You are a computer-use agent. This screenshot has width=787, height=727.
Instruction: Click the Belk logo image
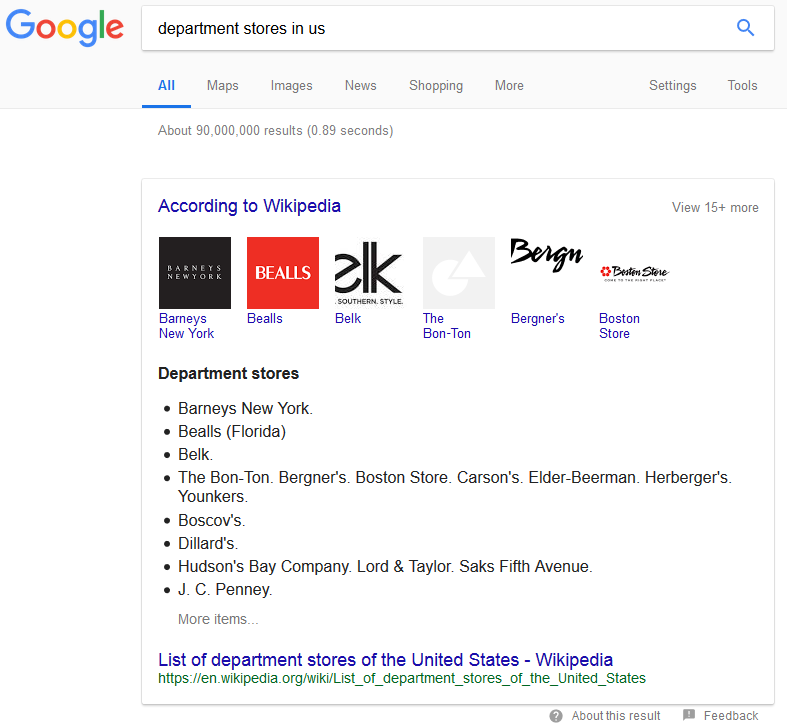coord(370,273)
